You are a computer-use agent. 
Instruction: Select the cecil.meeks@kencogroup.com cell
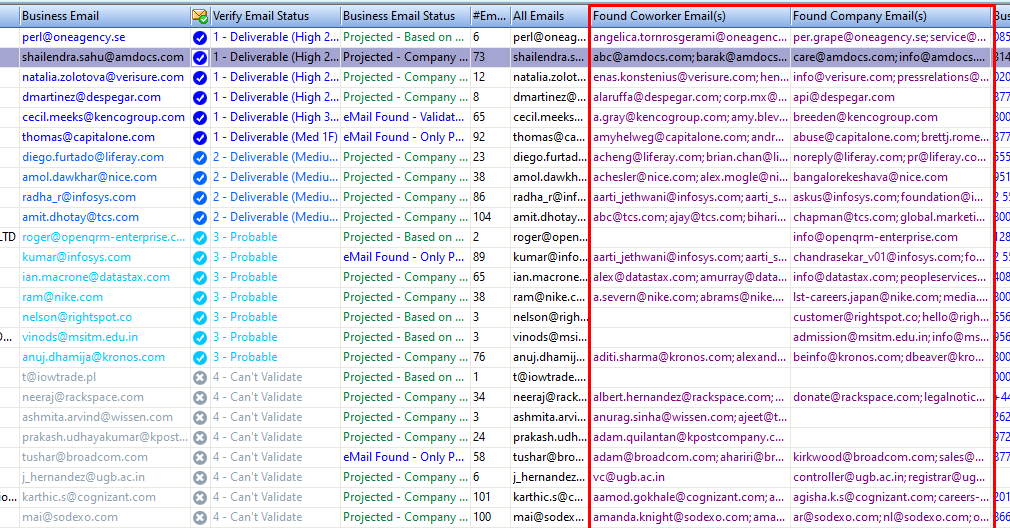tap(103, 117)
